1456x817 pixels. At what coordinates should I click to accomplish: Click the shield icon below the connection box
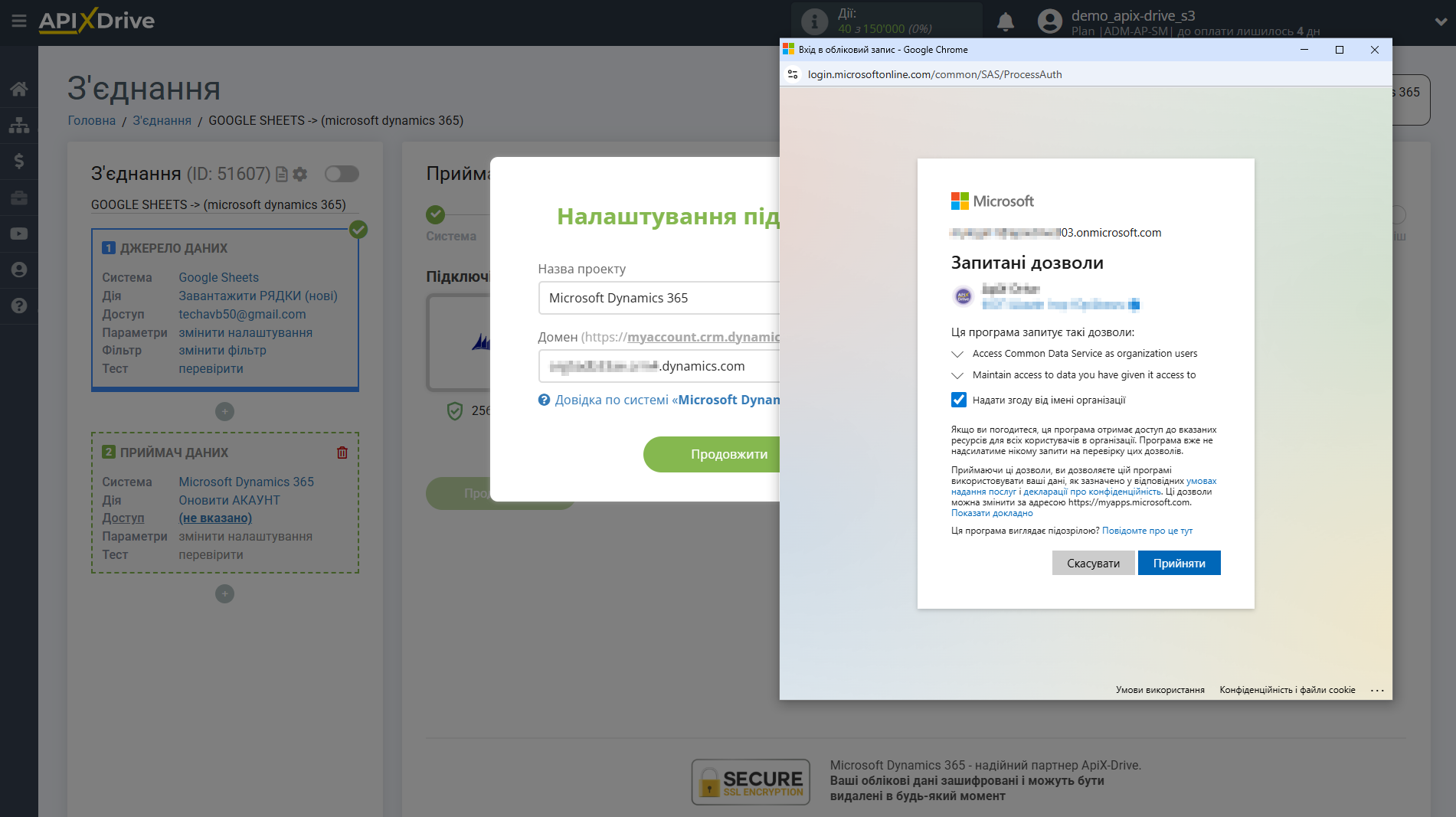coord(454,411)
